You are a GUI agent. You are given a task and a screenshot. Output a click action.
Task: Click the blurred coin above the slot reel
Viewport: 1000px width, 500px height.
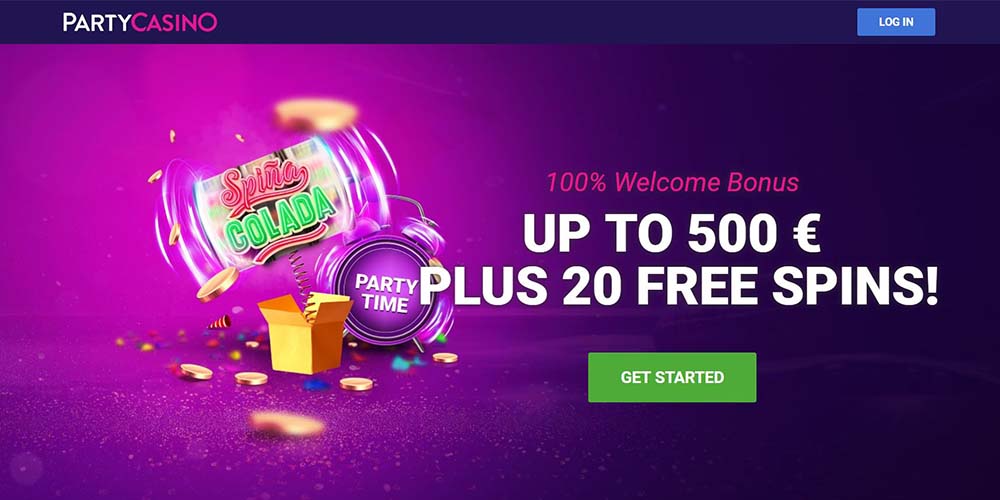pyautogui.click(x=316, y=115)
